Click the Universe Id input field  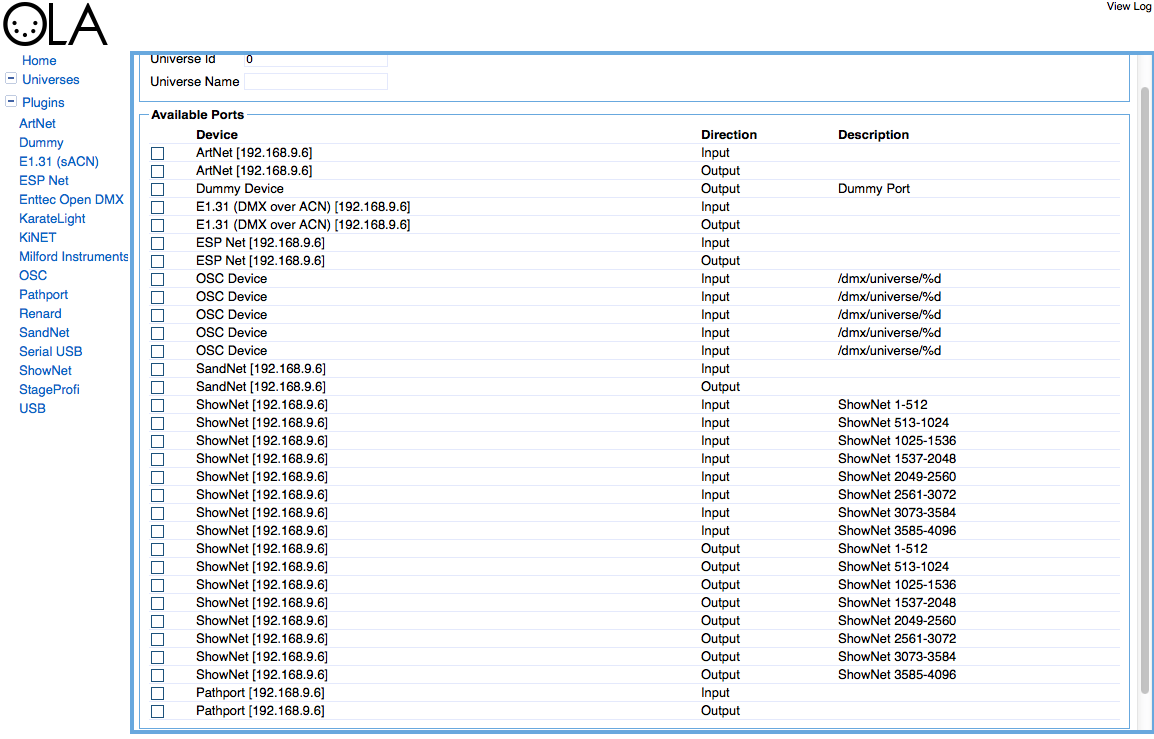315,61
